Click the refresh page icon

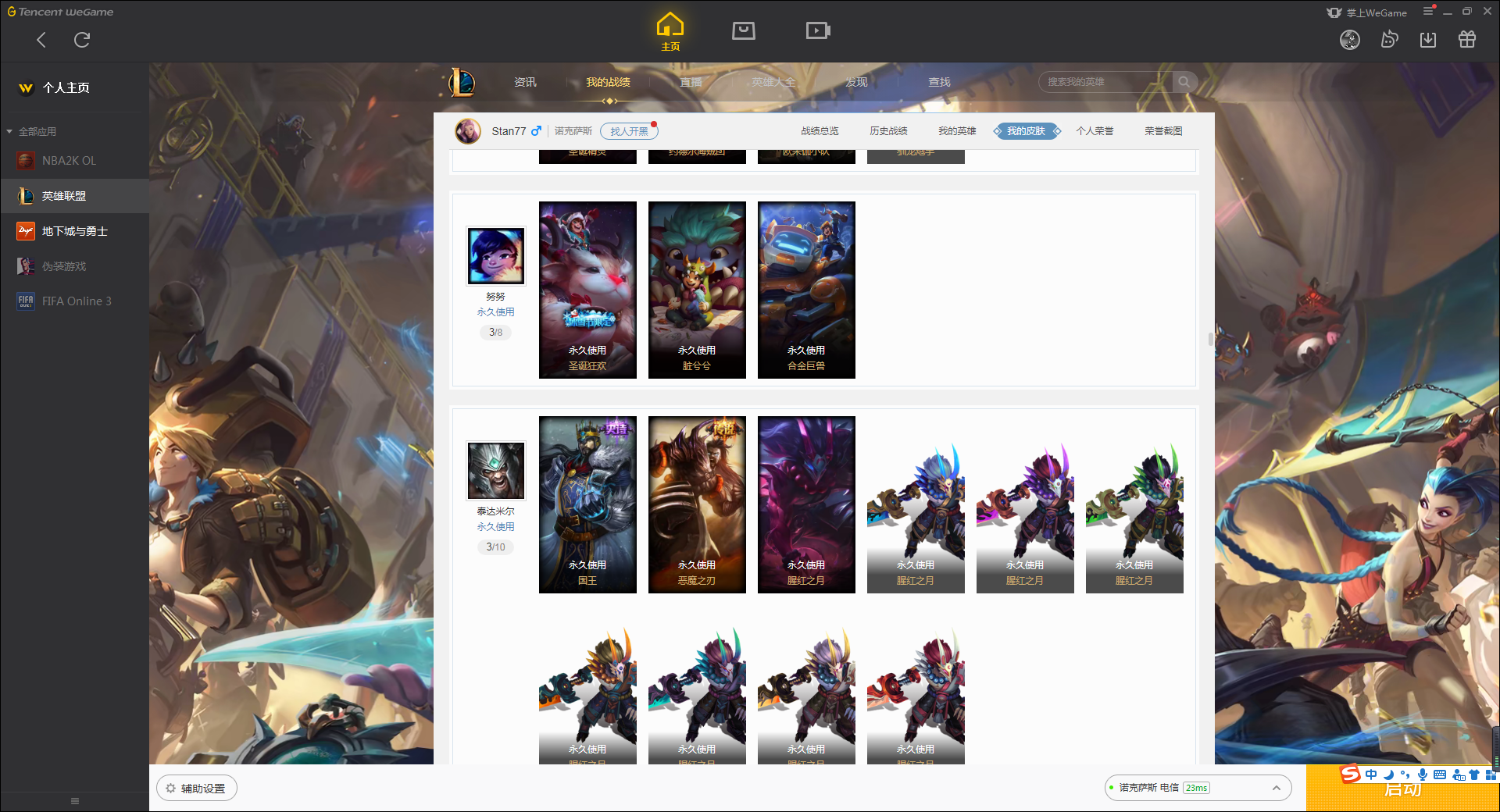(82, 40)
